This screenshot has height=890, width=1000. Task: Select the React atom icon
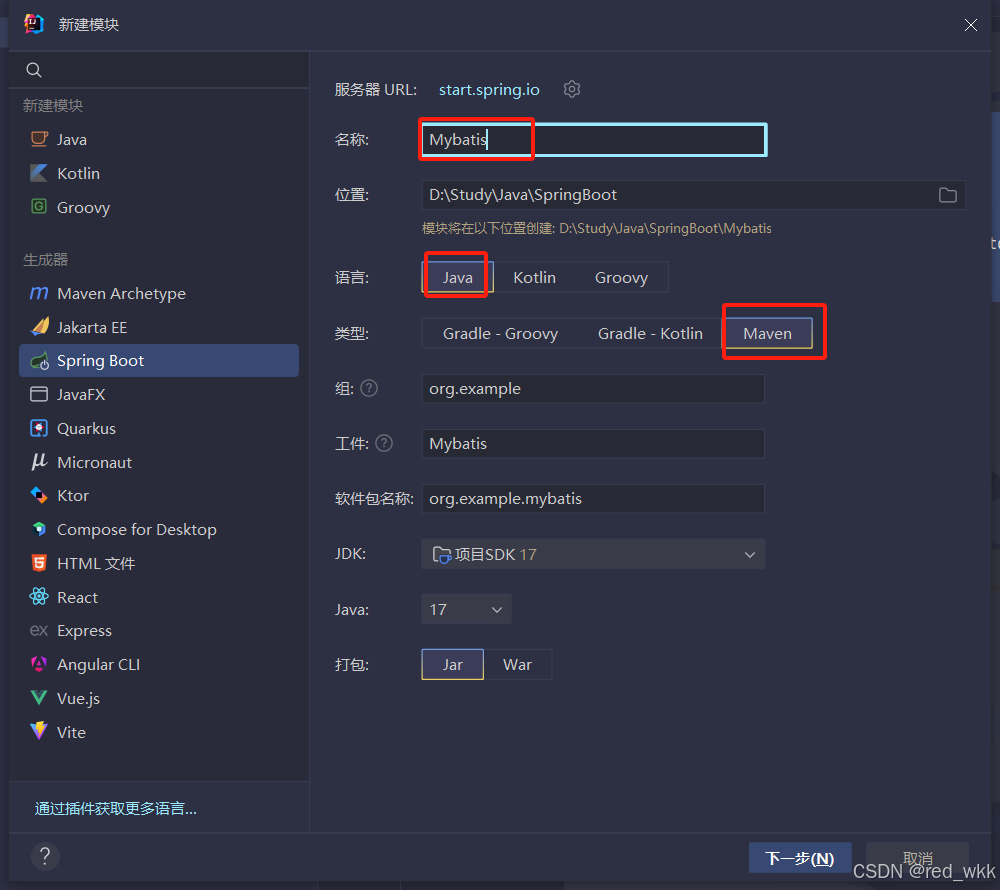click(39, 597)
